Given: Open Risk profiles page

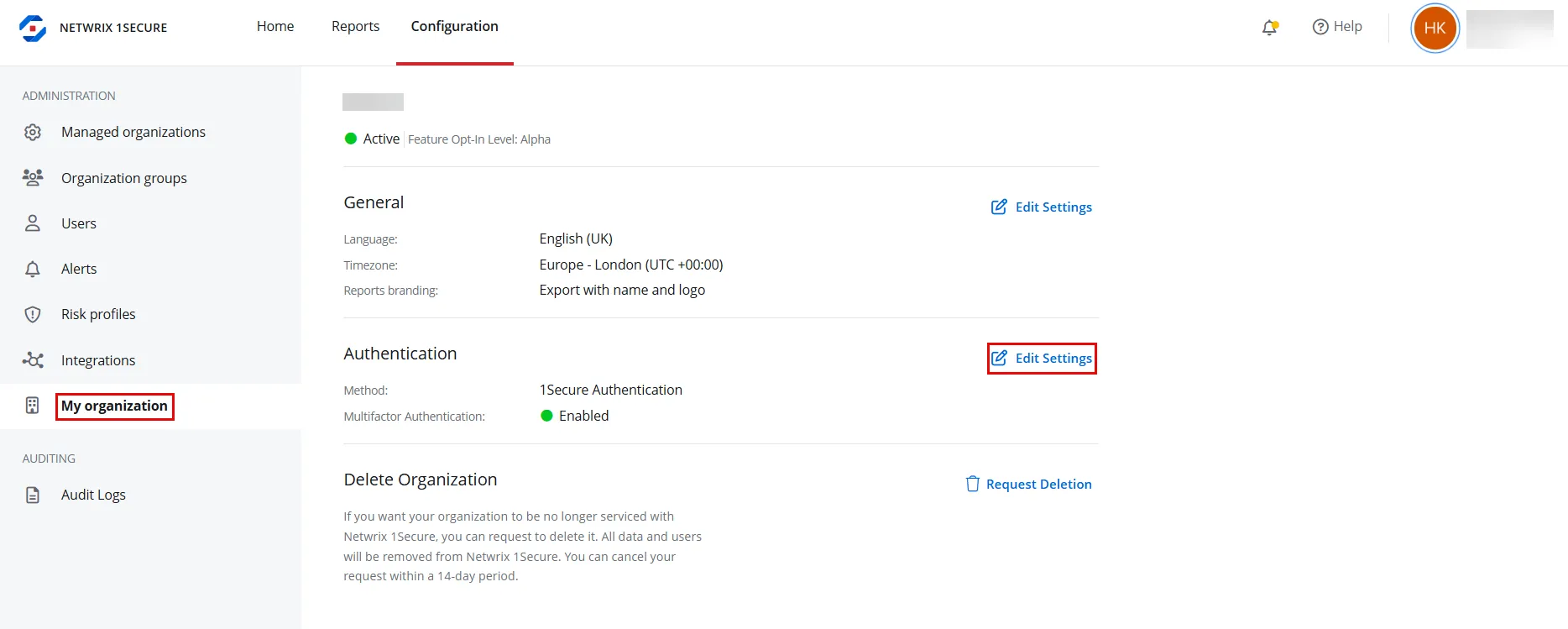Looking at the screenshot, I should [x=98, y=314].
